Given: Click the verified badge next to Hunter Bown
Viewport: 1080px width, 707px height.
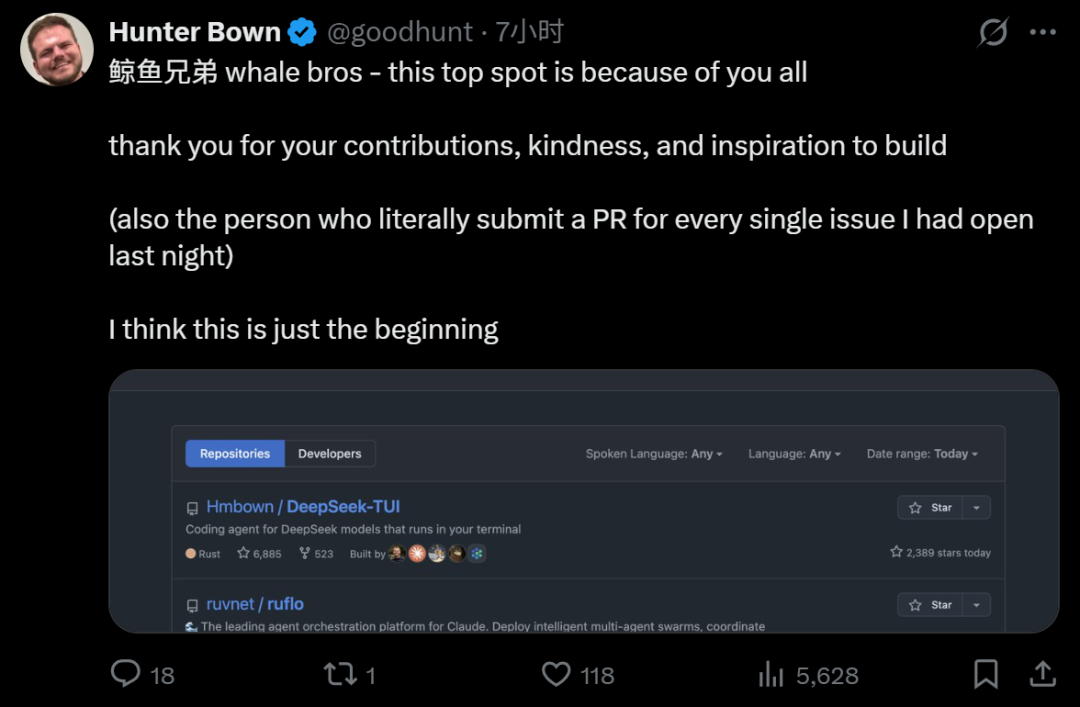Looking at the screenshot, I should [x=302, y=32].
